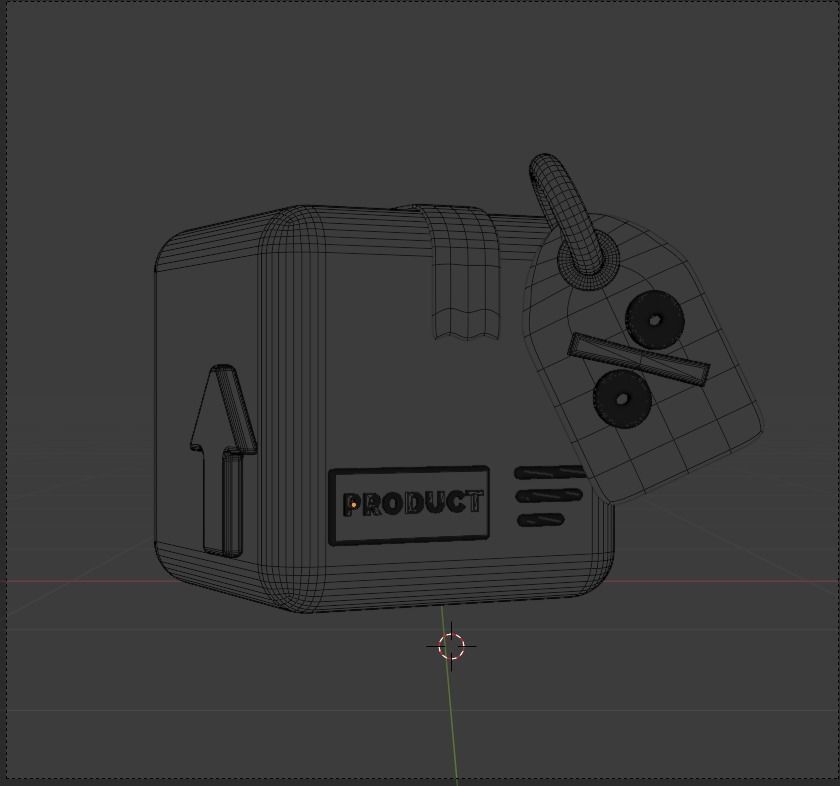Select the lower circle of the percent sign
Screen dimensions: 840x786
622,399
